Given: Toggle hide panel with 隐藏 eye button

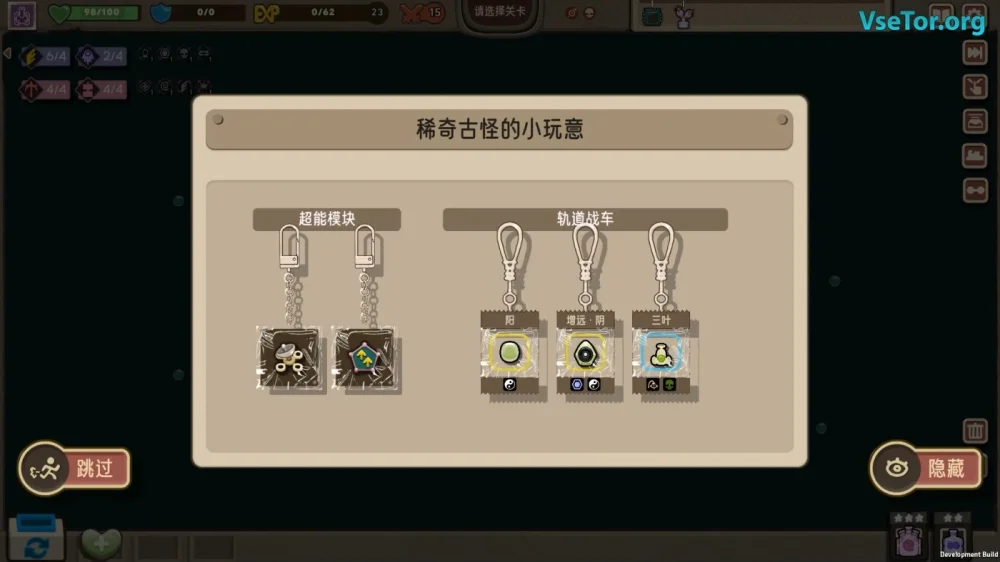Looking at the screenshot, I should [926, 469].
